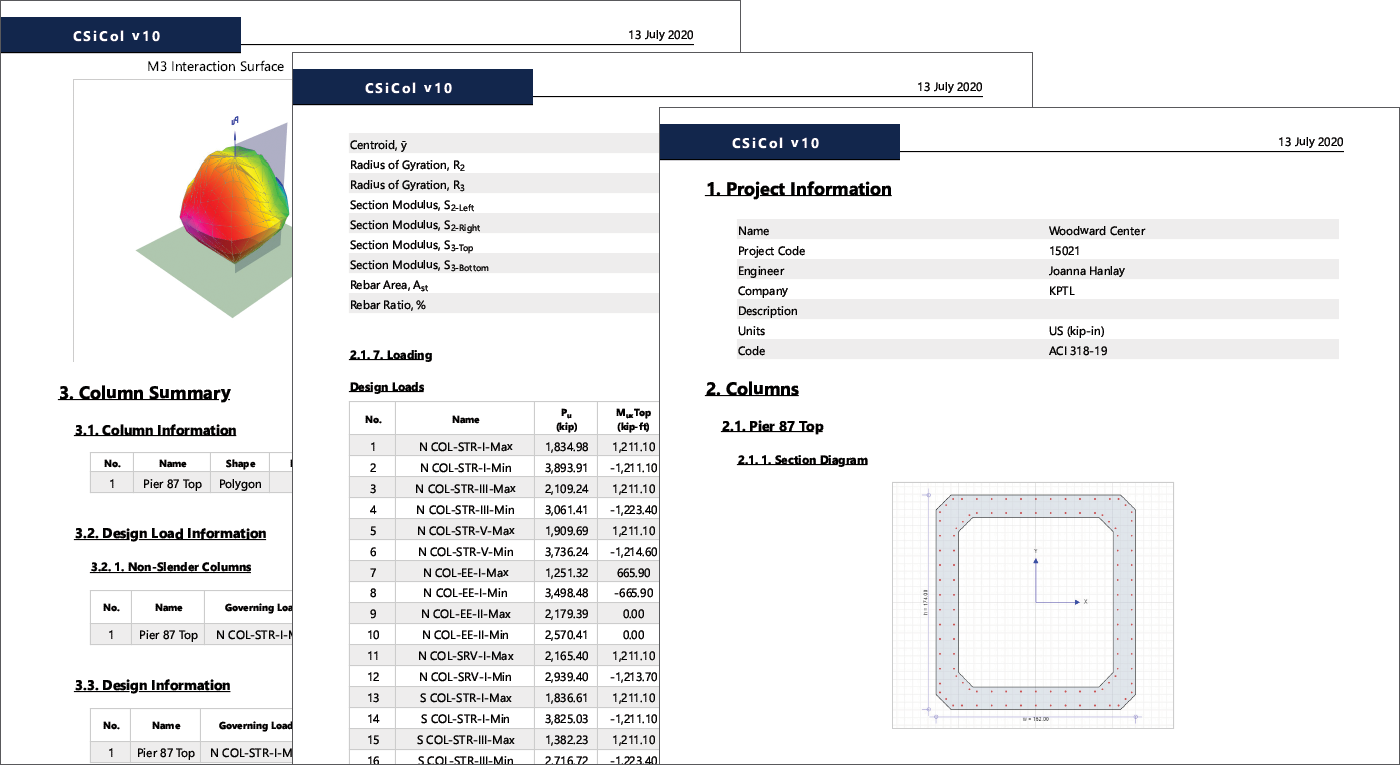Click the '13 July 2020' date on the Loading page
This screenshot has width=1400, height=765.
point(950,87)
